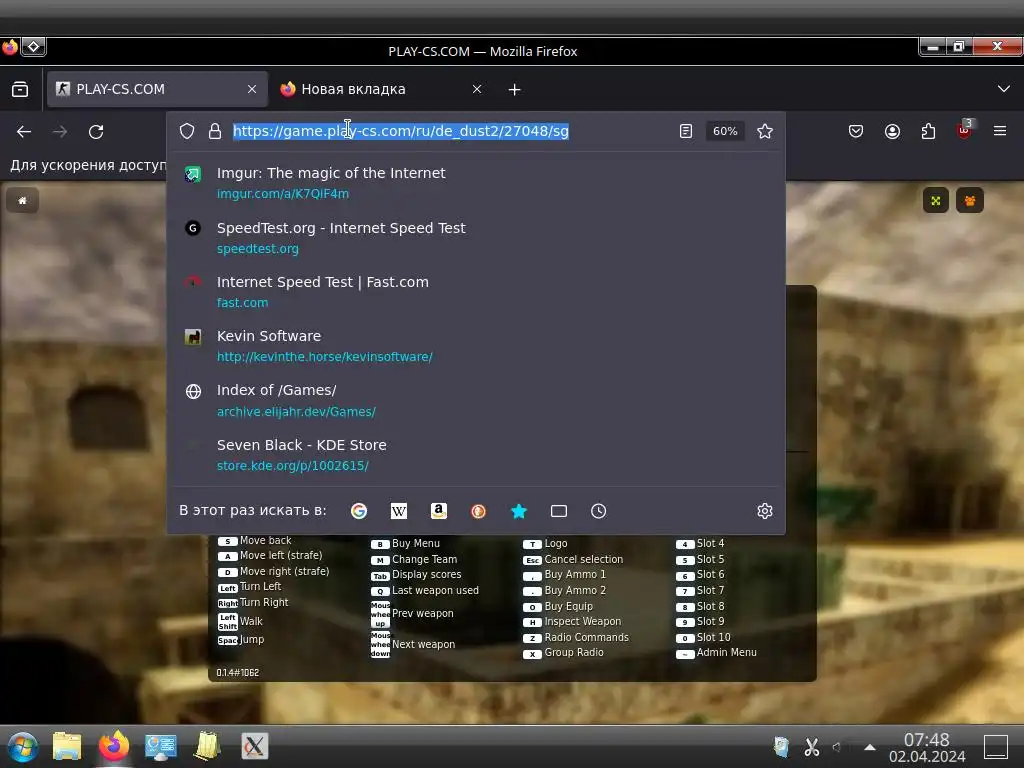Screen dimensions: 1024x768
Task: Open file manager from taskbar
Action: tap(67, 746)
